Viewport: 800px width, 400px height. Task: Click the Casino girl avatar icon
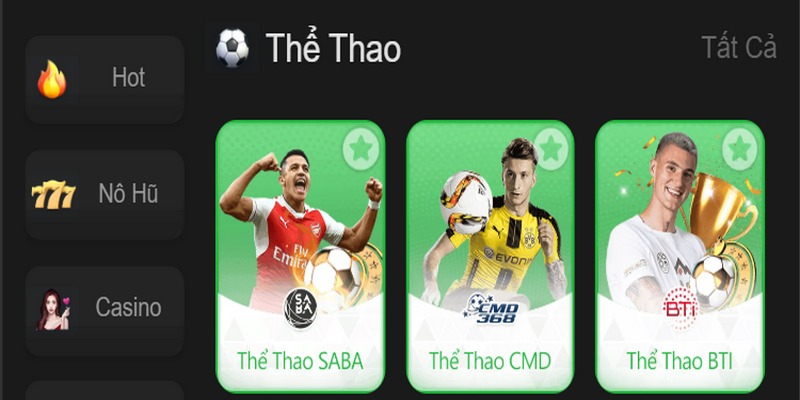(x=53, y=309)
